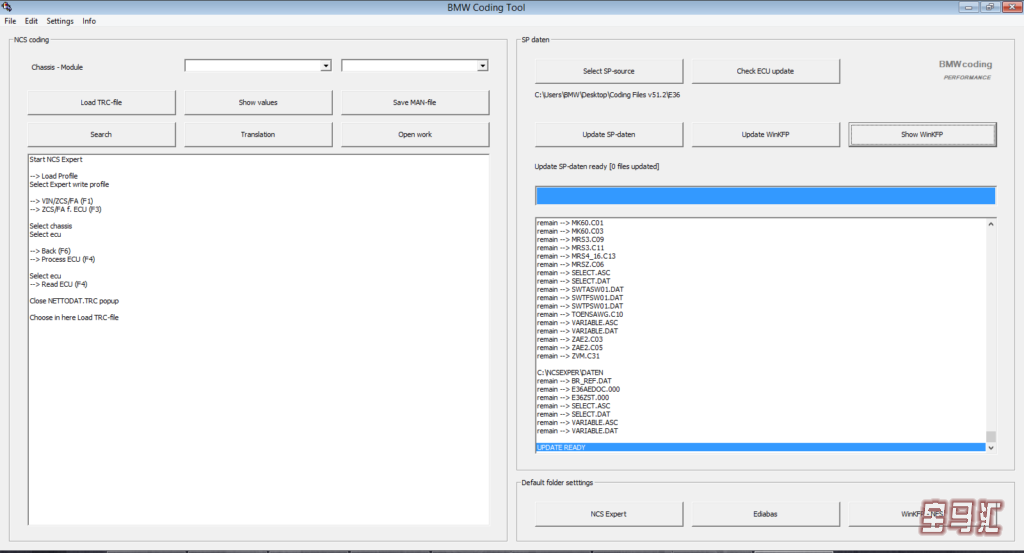Click the 'remain --> ZVM.C31' log line
This screenshot has height=553, width=1024.
click(568, 356)
